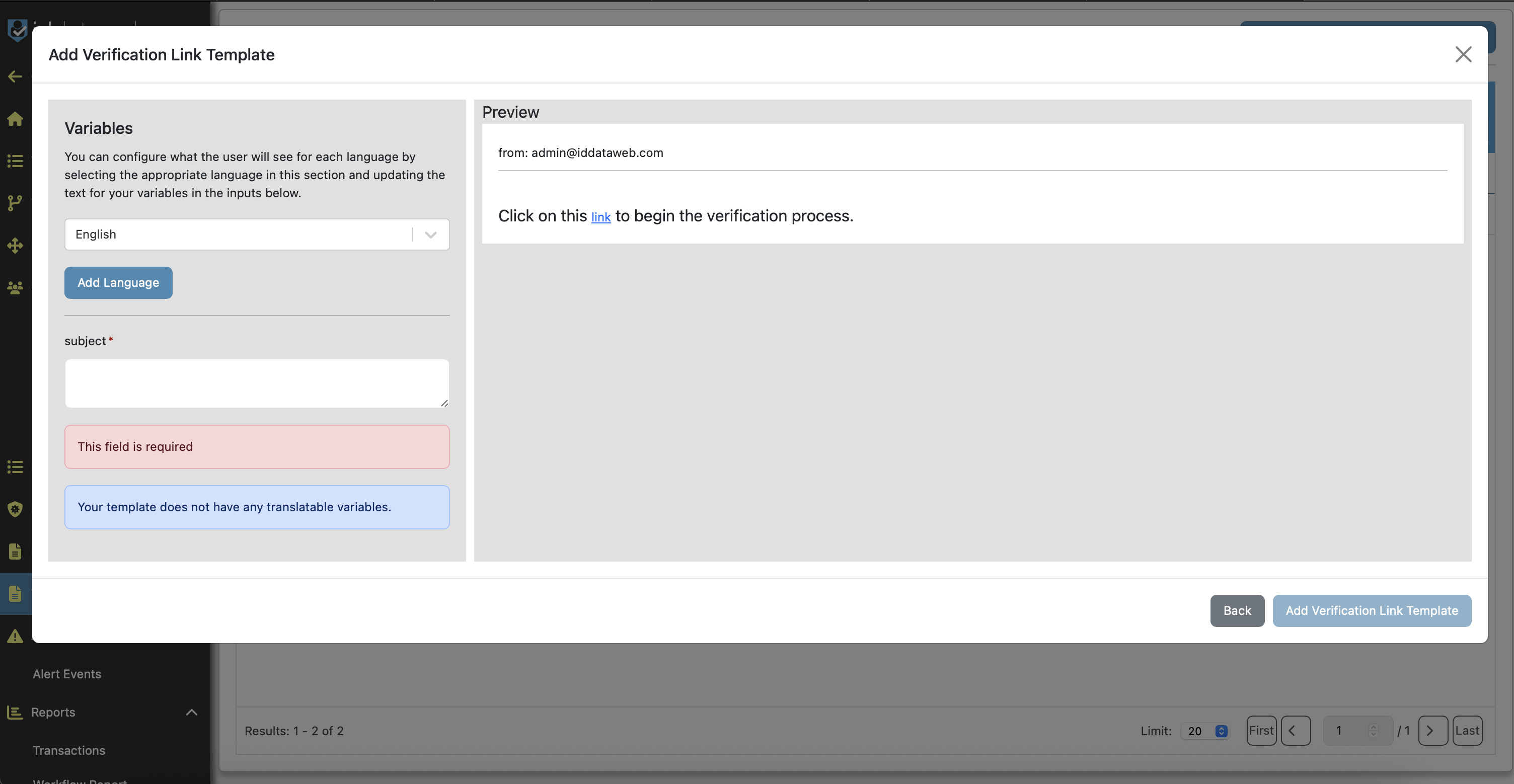Open the Limit 20 selector
This screenshot has width=1514, height=784.
(x=1205, y=731)
